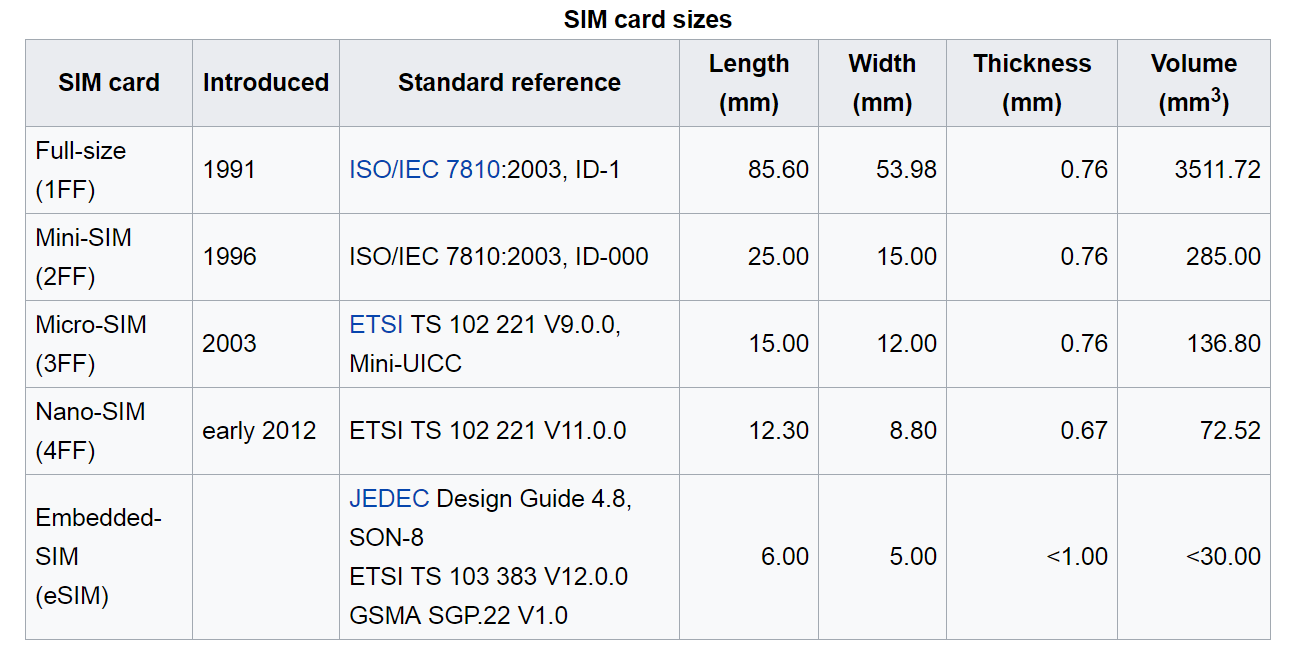The width and height of the screenshot is (1289, 663).
Task: Click the 'early 2012' introduced cell
Action: (x=259, y=431)
